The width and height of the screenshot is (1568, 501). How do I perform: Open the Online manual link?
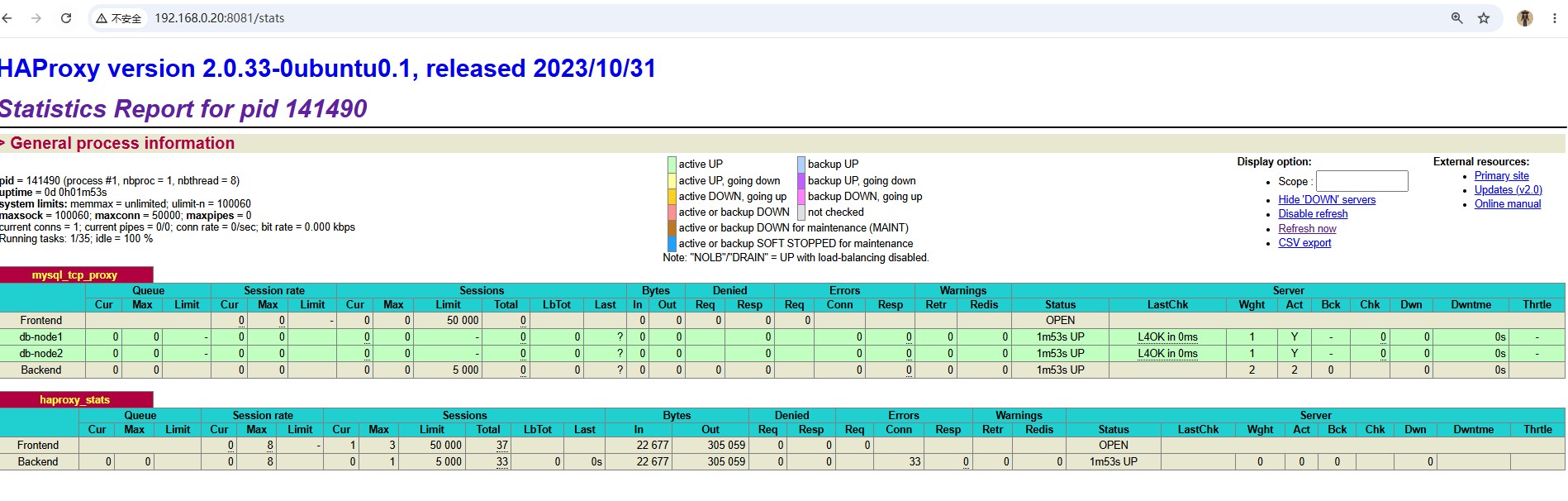(x=1508, y=204)
